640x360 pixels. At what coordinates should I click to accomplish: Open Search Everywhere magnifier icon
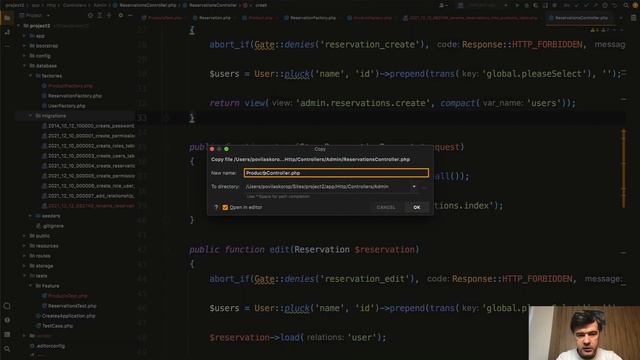(x=626, y=5)
